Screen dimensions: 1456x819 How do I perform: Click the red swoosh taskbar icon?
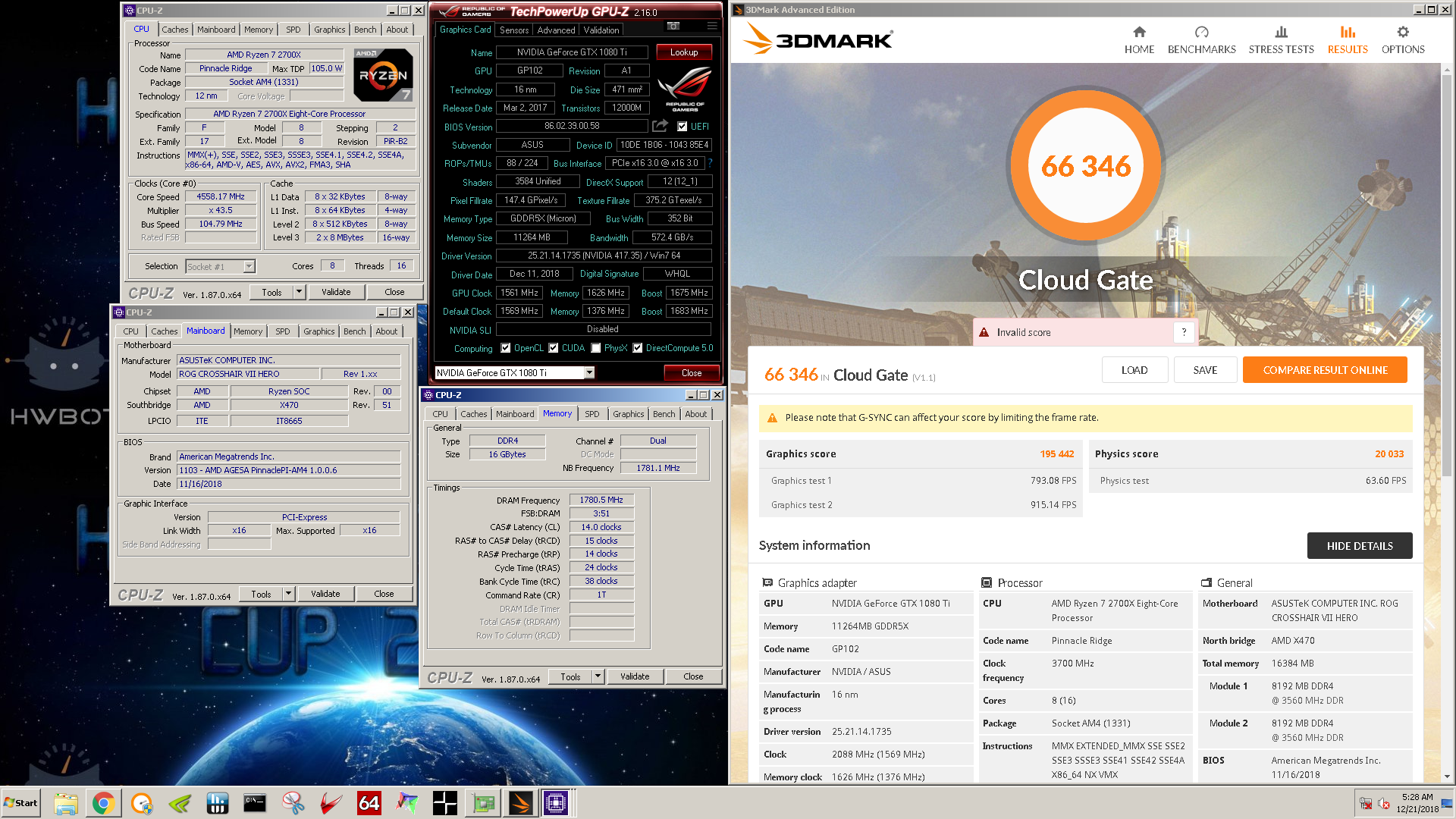(x=331, y=803)
